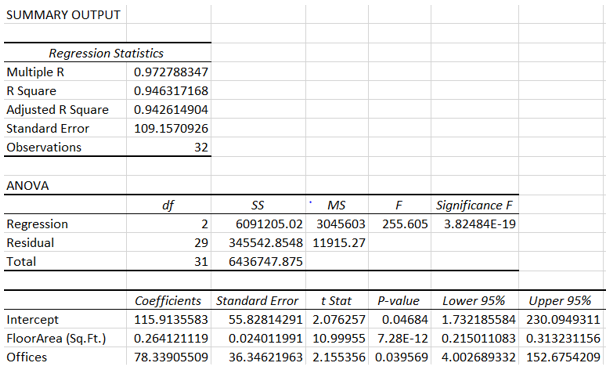The height and width of the screenshot is (365, 606).
Task: Select Offices Lower 95% value 4.002689332
Action: click(478, 357)
